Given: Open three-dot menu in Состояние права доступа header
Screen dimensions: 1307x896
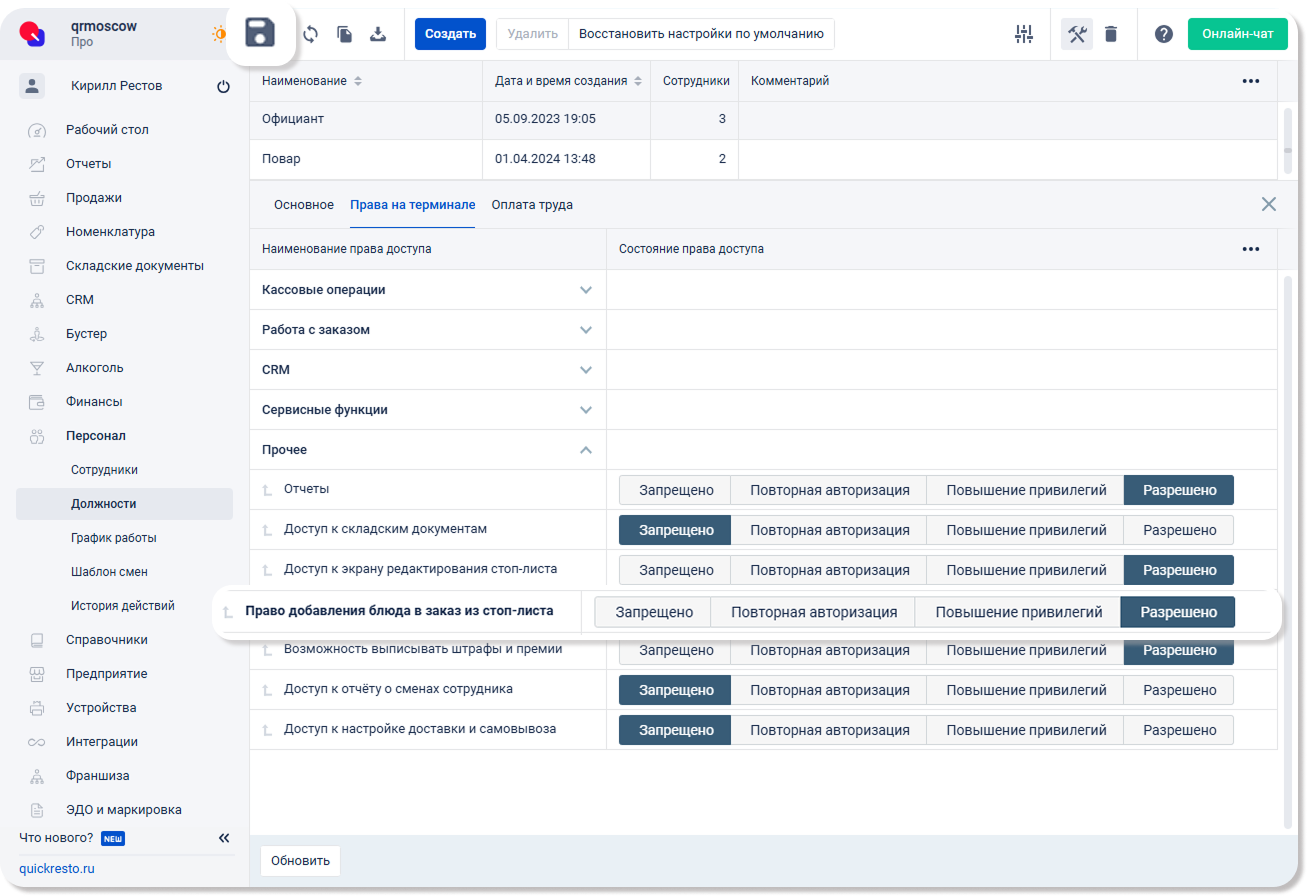Looking at the screenshot, I should pos(1251,249).
